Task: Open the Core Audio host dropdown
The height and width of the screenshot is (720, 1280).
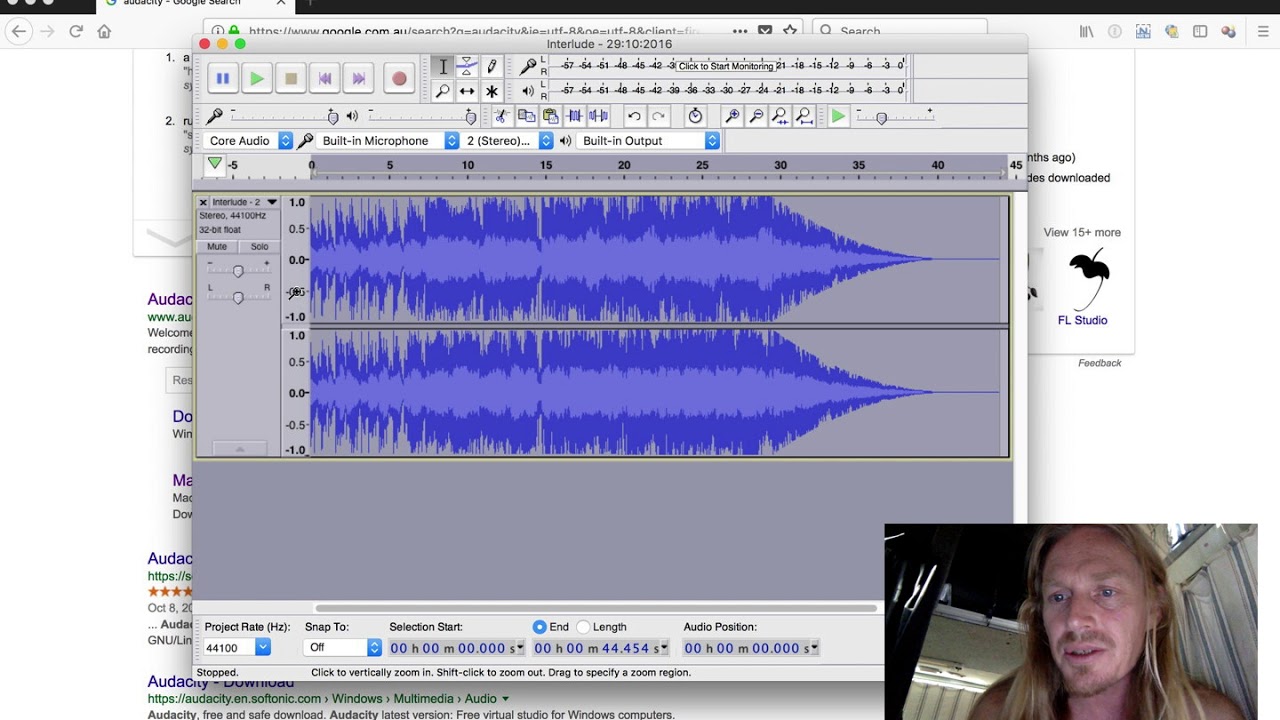Action: click(x=248, y=141)
